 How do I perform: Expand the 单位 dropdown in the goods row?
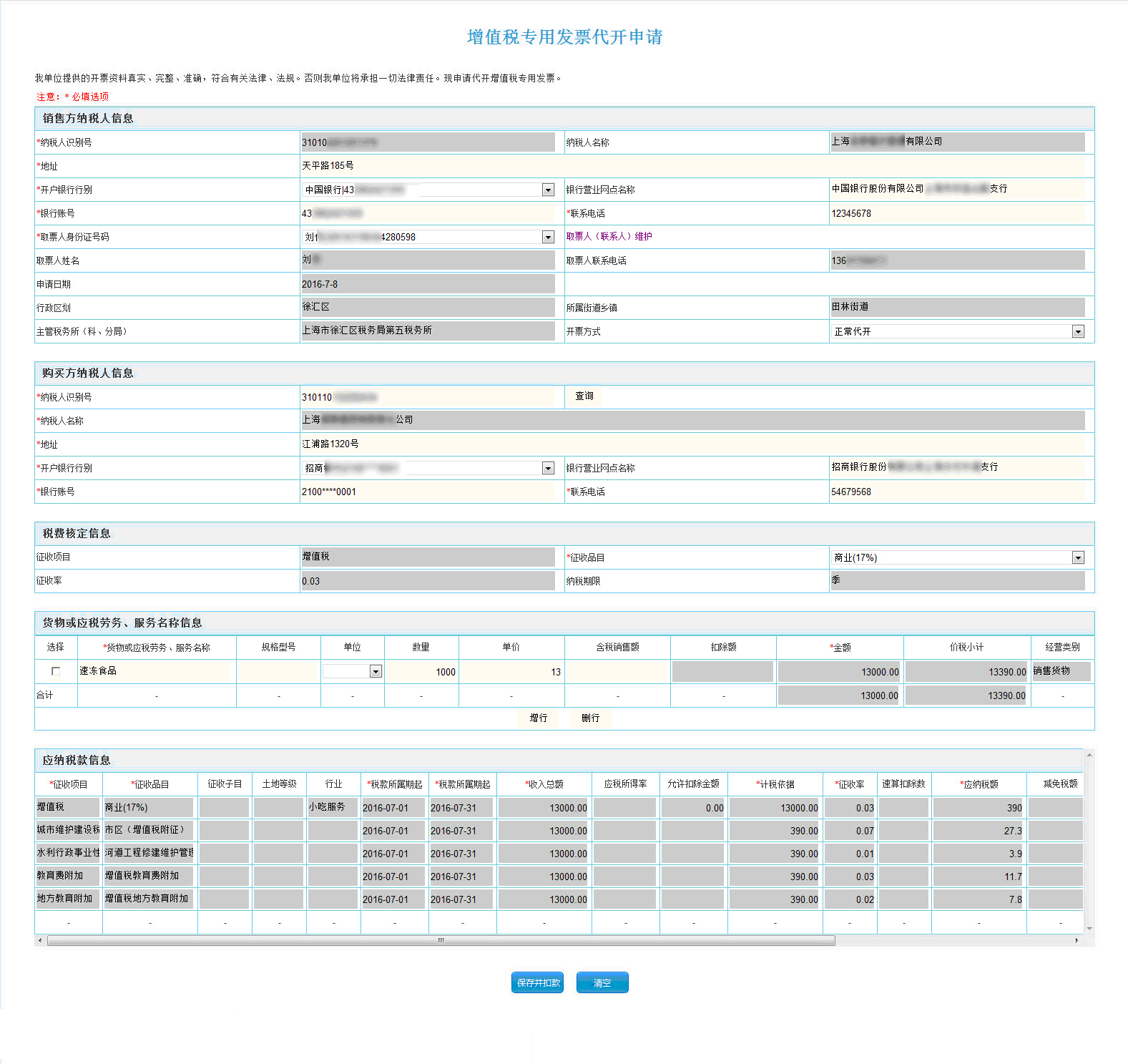(376, 671)
